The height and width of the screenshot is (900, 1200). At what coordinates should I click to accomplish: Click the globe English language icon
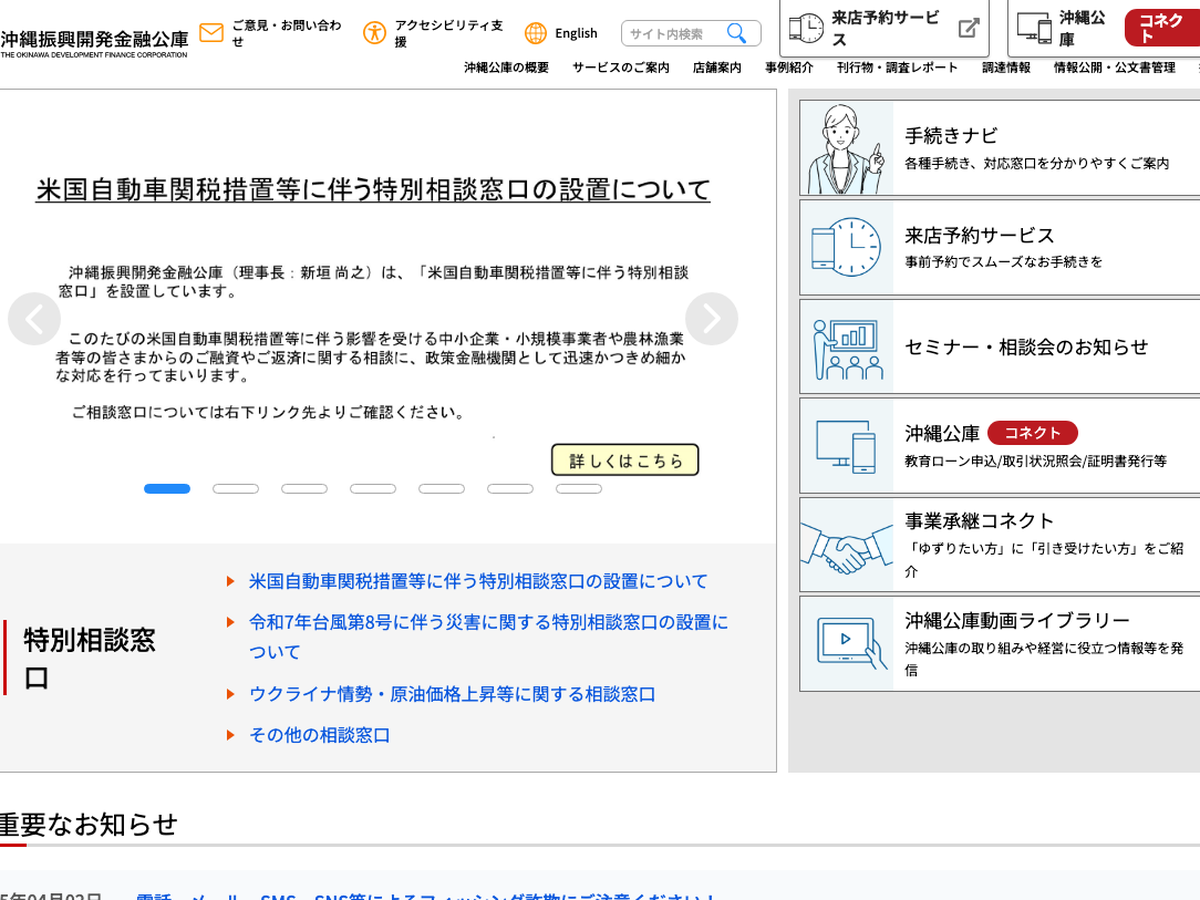(x=536, y=33)
